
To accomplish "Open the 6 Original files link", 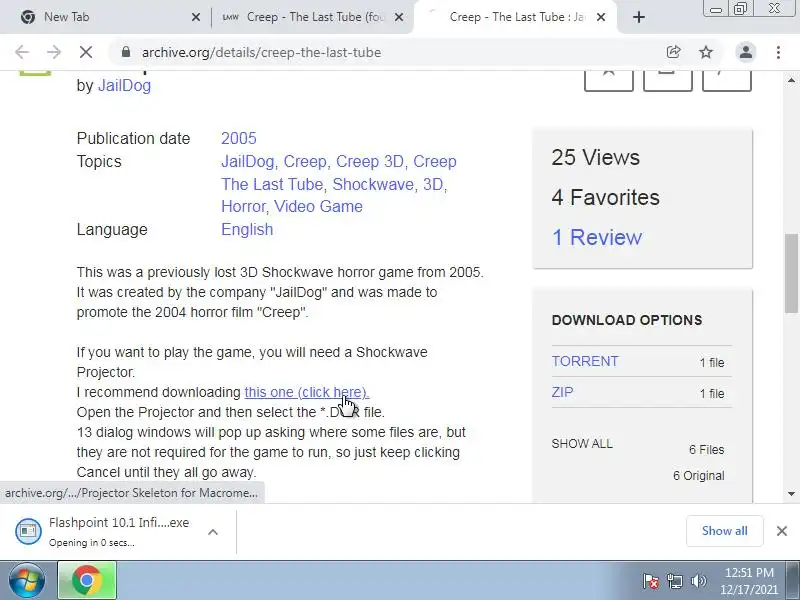I will 698,476.
